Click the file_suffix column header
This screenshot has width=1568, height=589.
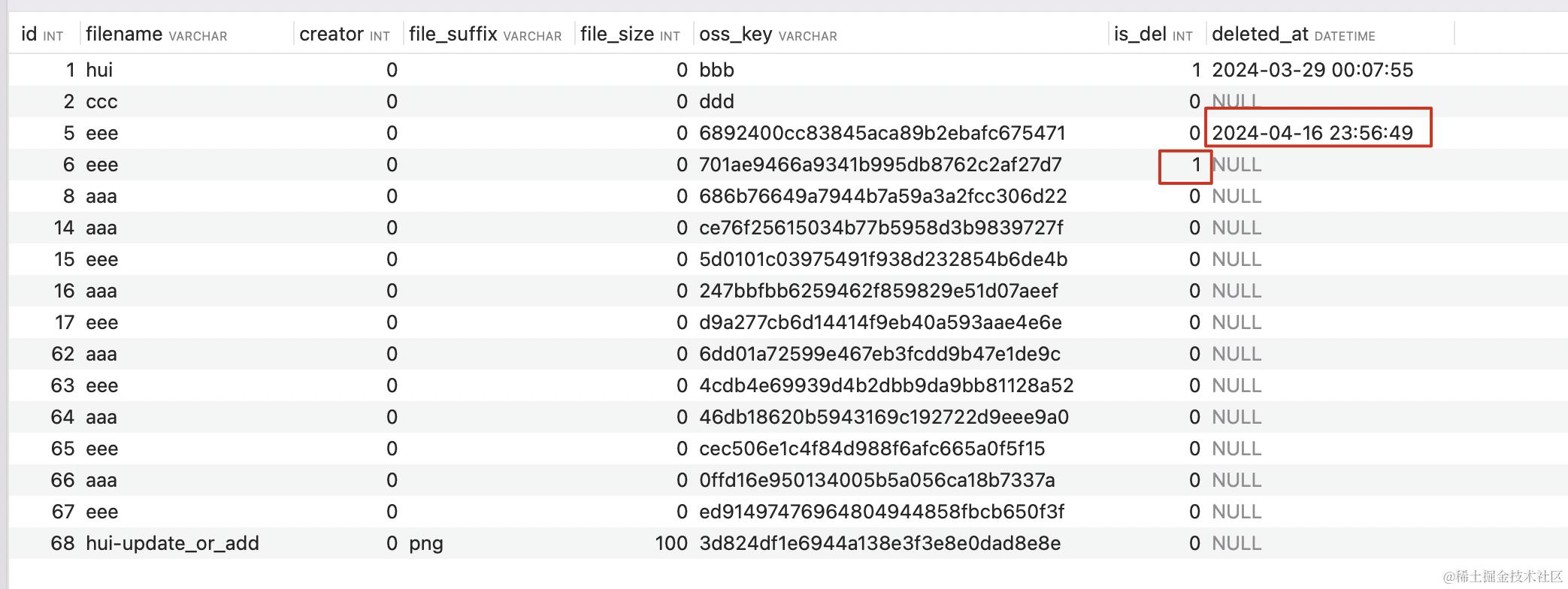485,35
